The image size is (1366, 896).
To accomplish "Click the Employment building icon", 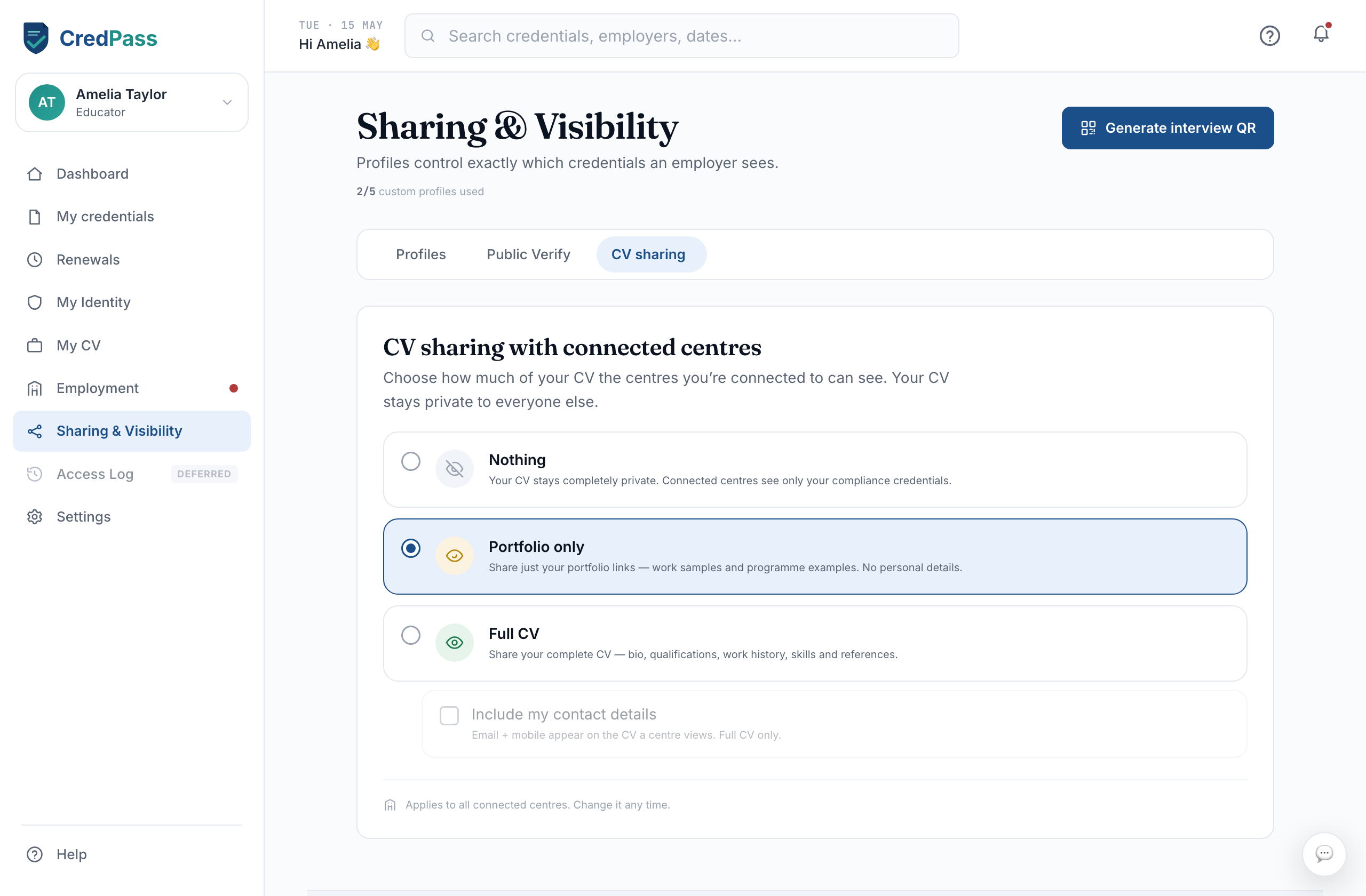I will [35, 388].
